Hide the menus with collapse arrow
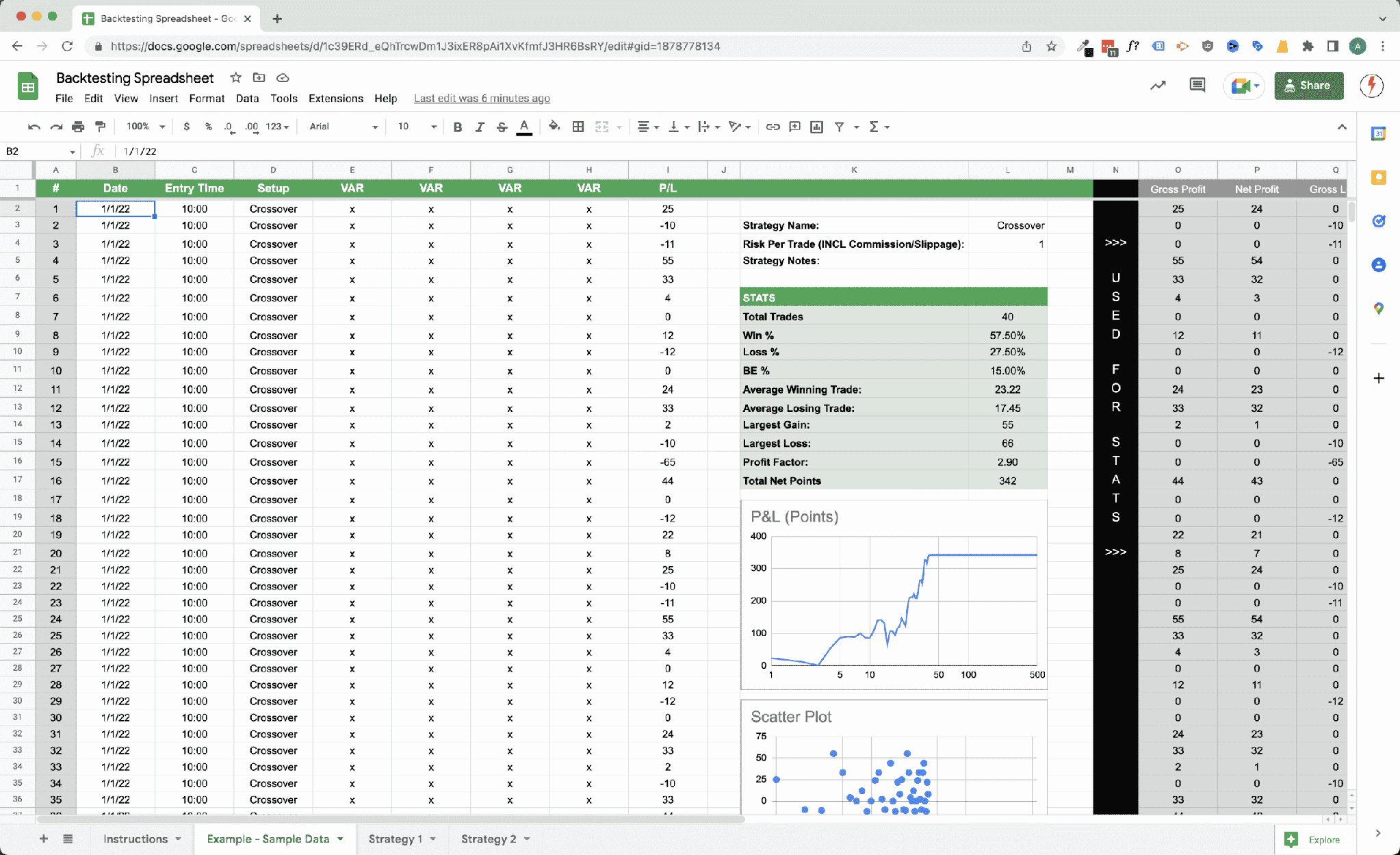 1342,127
